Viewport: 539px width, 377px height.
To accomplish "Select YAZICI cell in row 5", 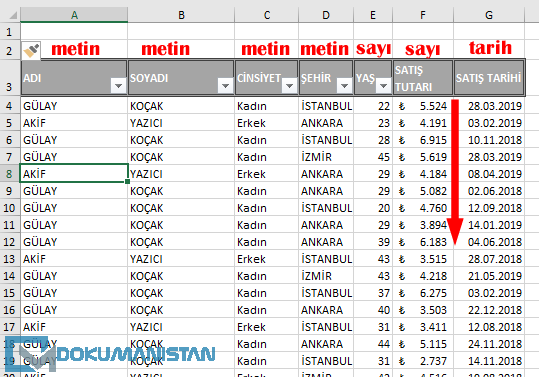I will pos(181,123).
